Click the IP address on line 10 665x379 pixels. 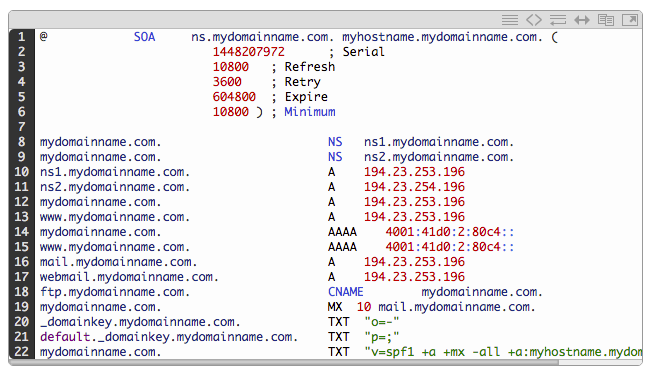pos(414,172)
